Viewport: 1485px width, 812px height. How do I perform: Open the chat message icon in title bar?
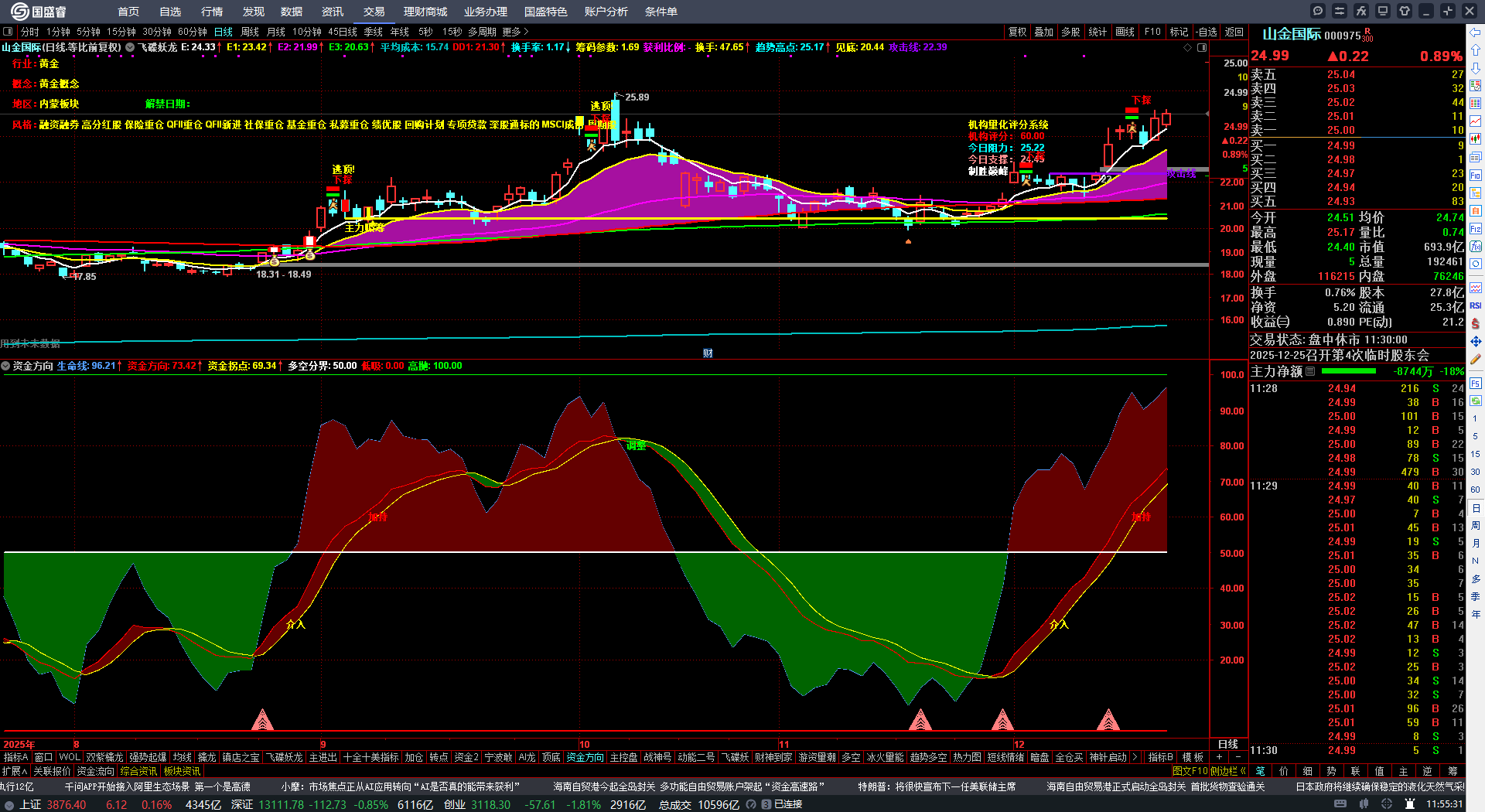click(x=1318, y=11)
